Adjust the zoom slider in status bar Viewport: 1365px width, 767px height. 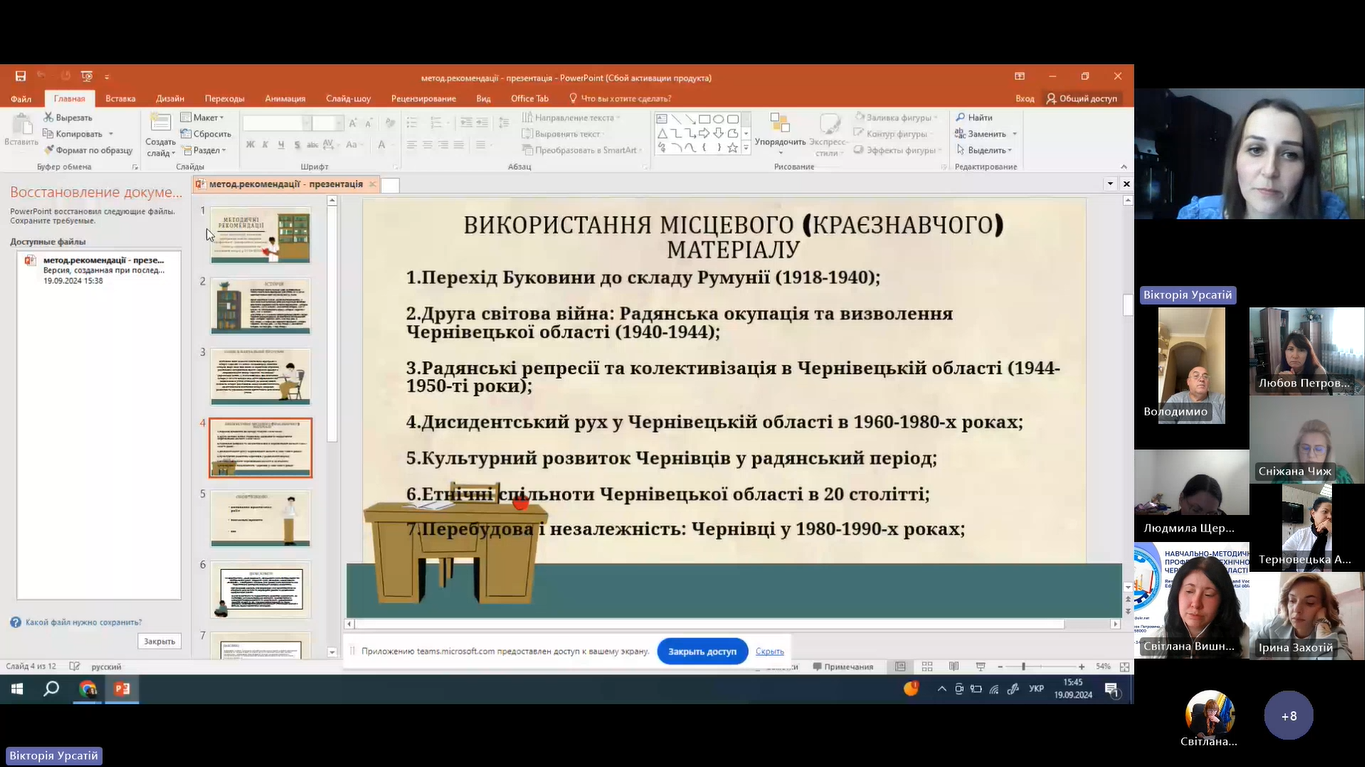click(x=1023, y=667)
